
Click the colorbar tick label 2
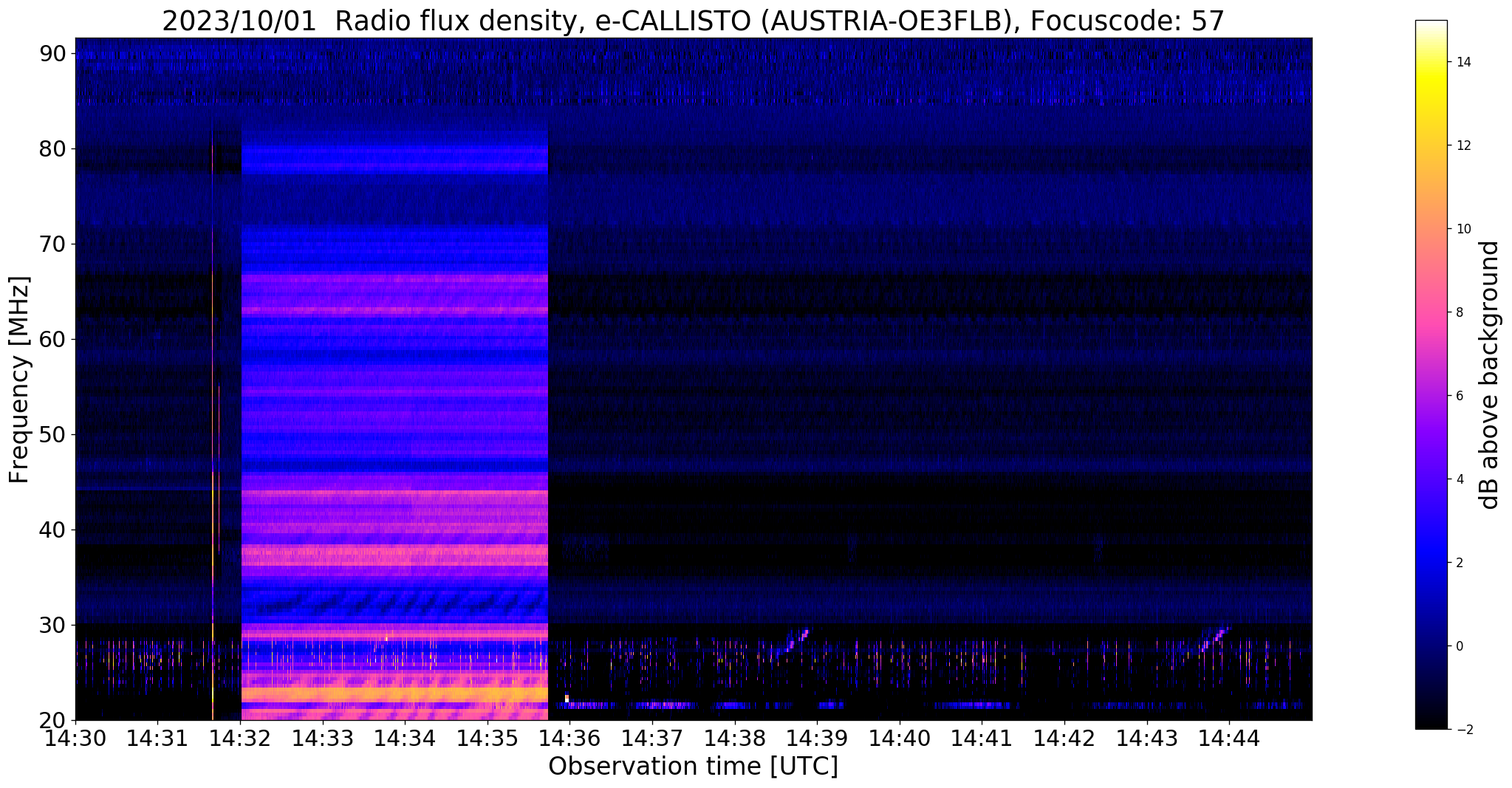(1459, 563)
